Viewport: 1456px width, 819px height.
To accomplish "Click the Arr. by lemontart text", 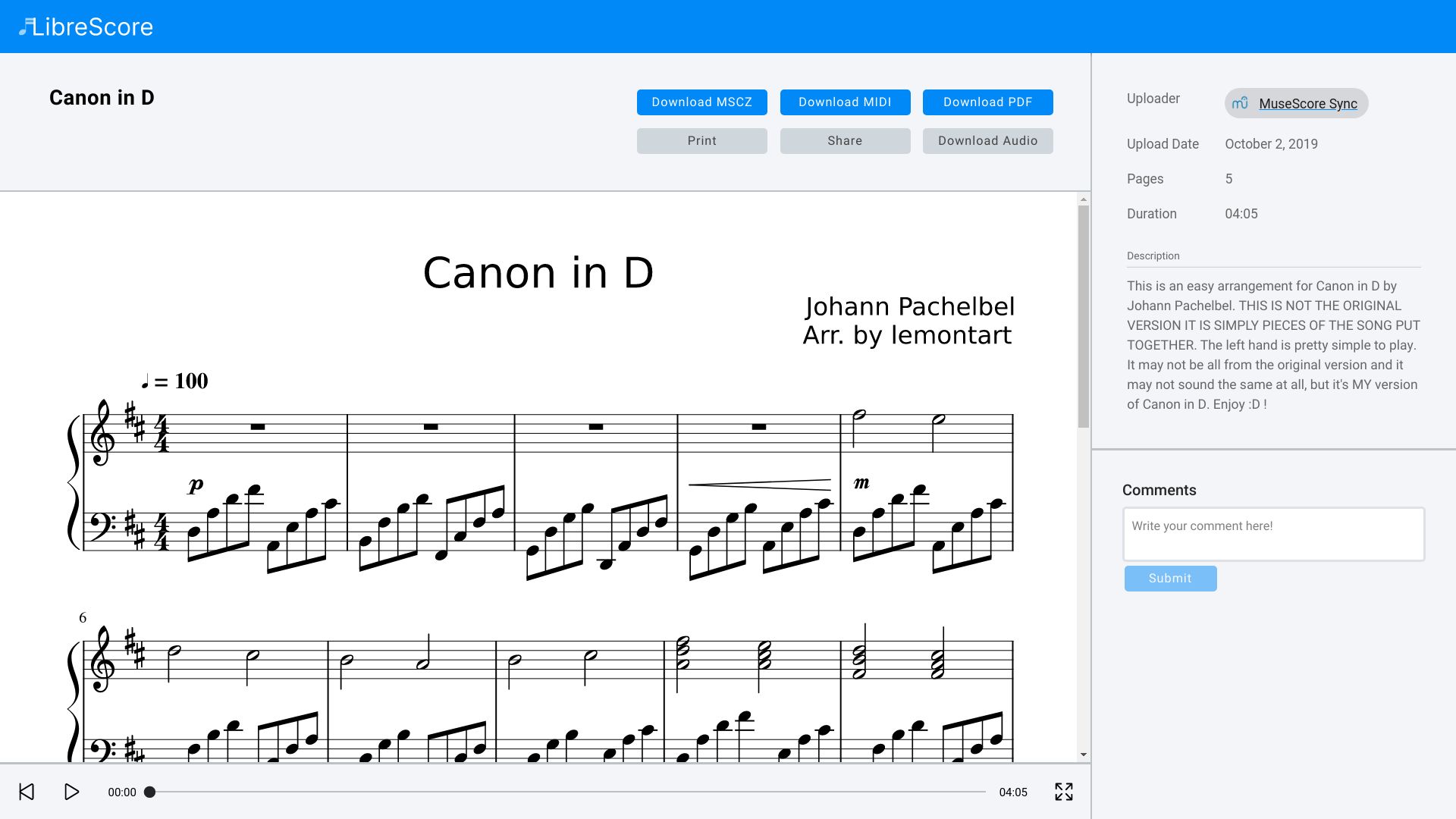I will pyautogui.click(x=907, y=335).
